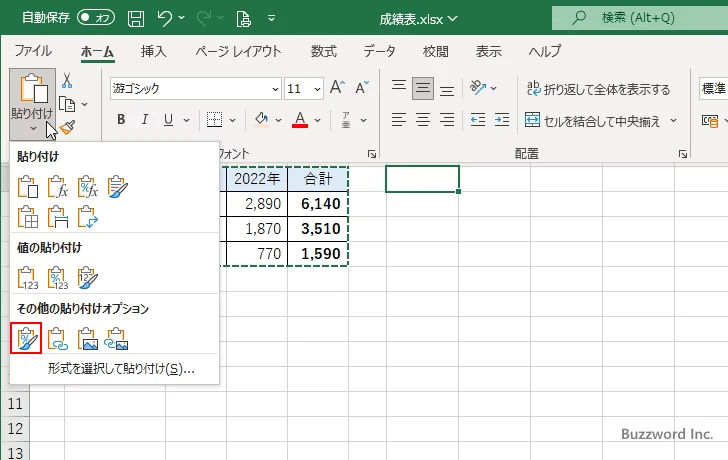Toggle the AutoSave switch
The width and height of the screenshot is (728, 460).
point(96,18)
